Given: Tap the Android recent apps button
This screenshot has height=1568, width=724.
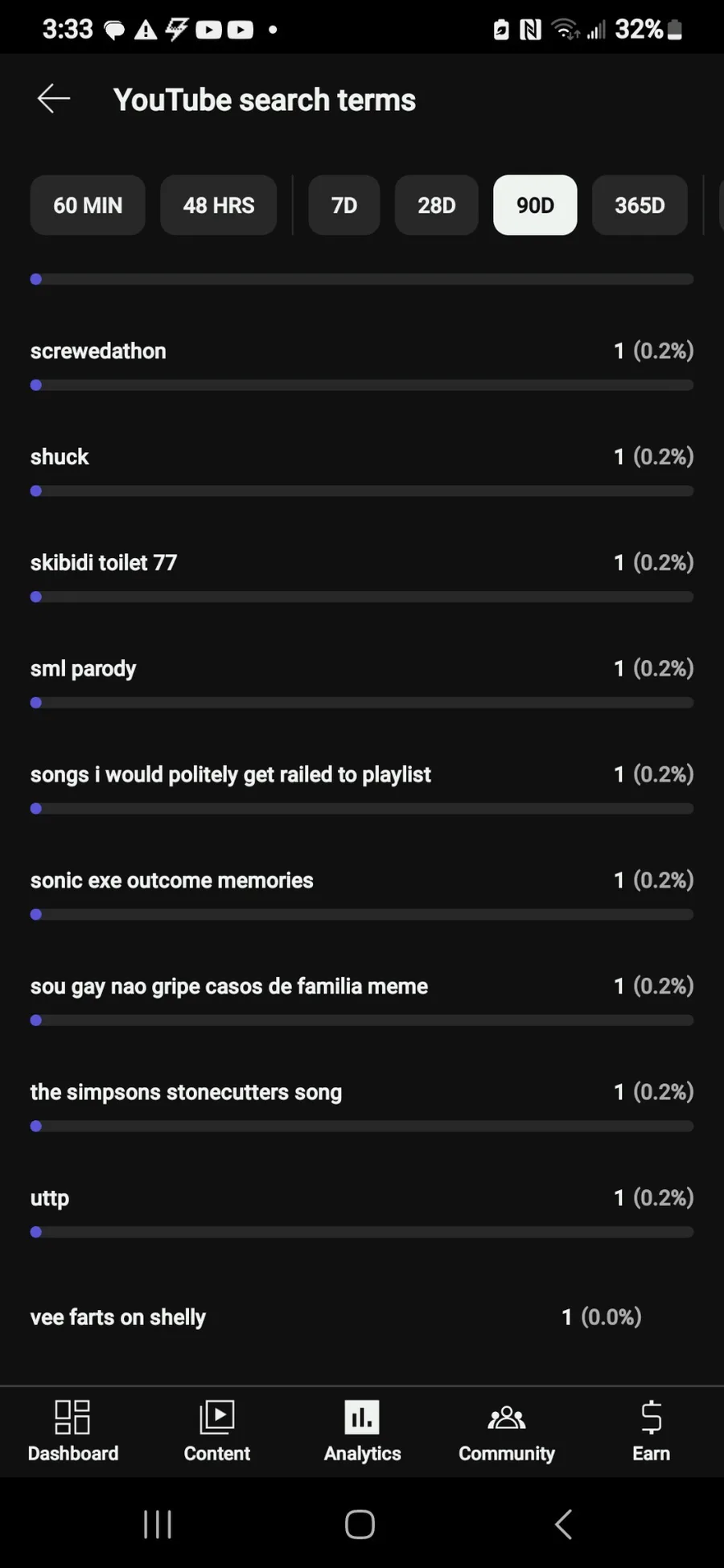Looking at the screenshot, I should pos(158,1524).
